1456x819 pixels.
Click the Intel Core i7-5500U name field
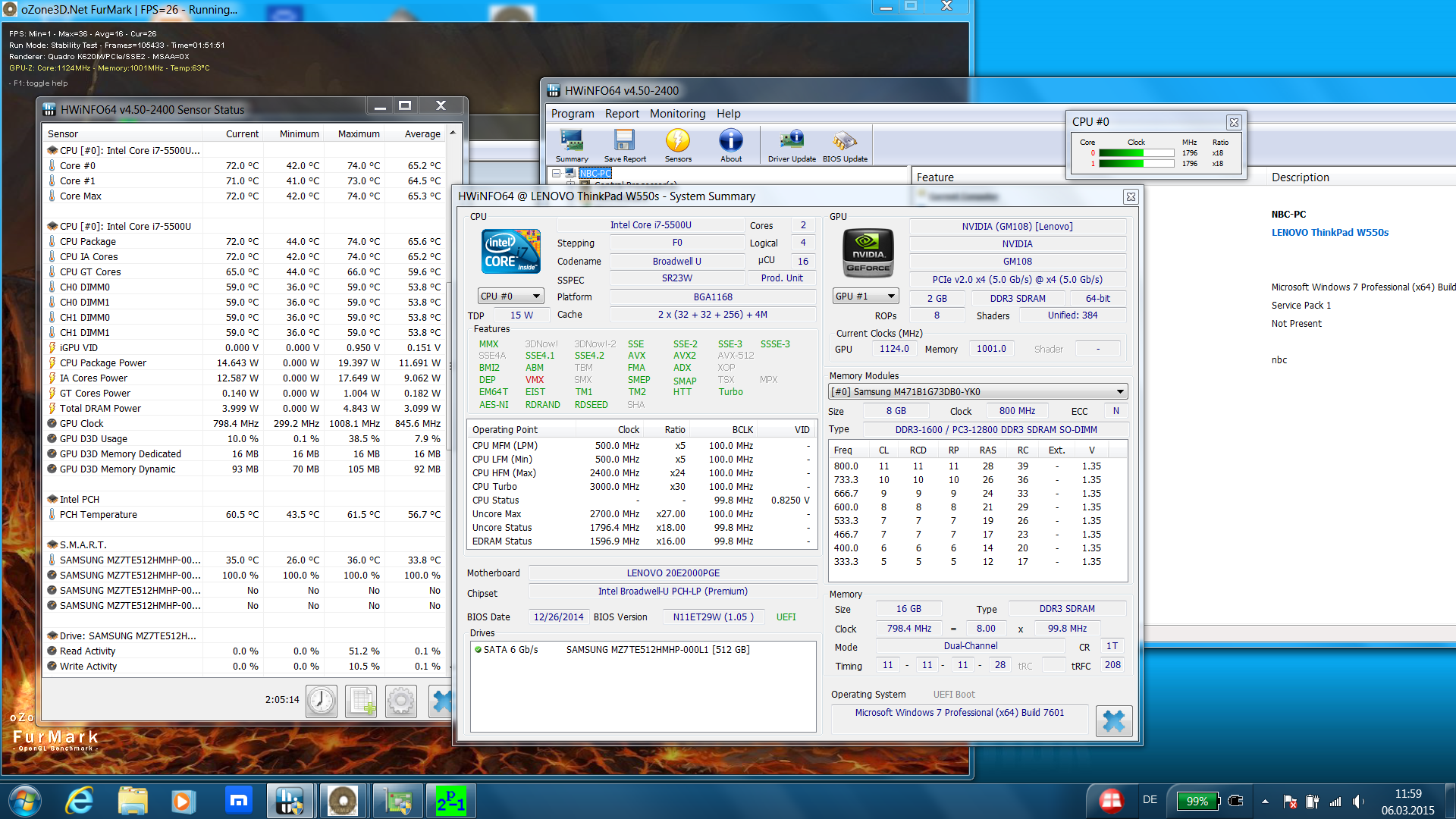tap(651, 225)
